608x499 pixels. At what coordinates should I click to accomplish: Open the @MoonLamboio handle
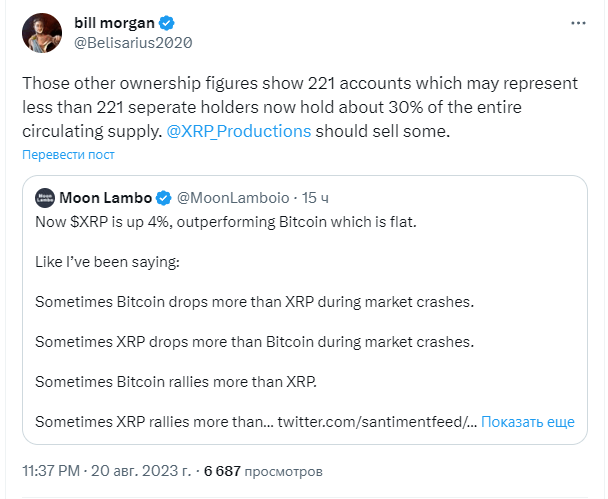[x=233, y=198]
